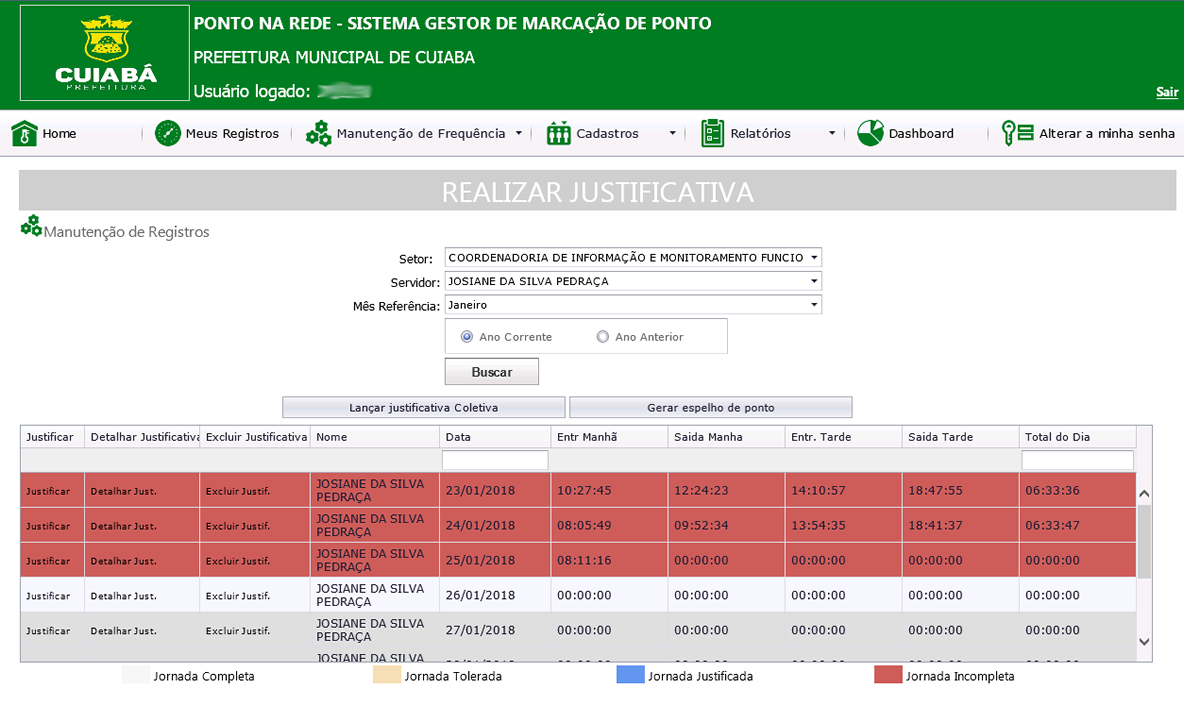Select the Ano Anterior radio button
1184x706 pixels.
603,337
